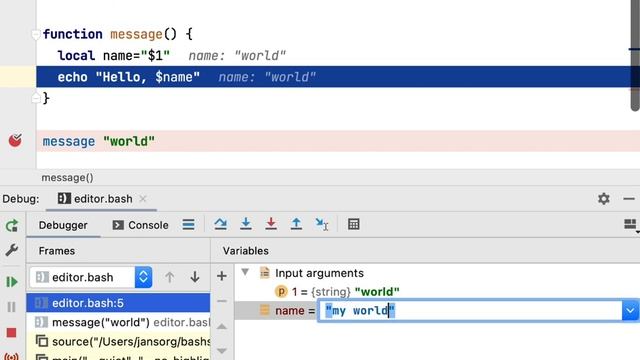The width and height of the screenshot is (640, 360).
Task: Click in the name value edit field
Action: (470, 311)
